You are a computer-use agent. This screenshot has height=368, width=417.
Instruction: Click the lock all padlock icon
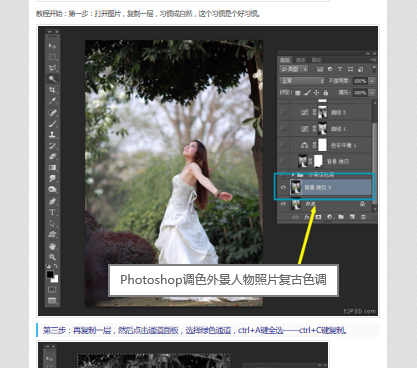326,93
